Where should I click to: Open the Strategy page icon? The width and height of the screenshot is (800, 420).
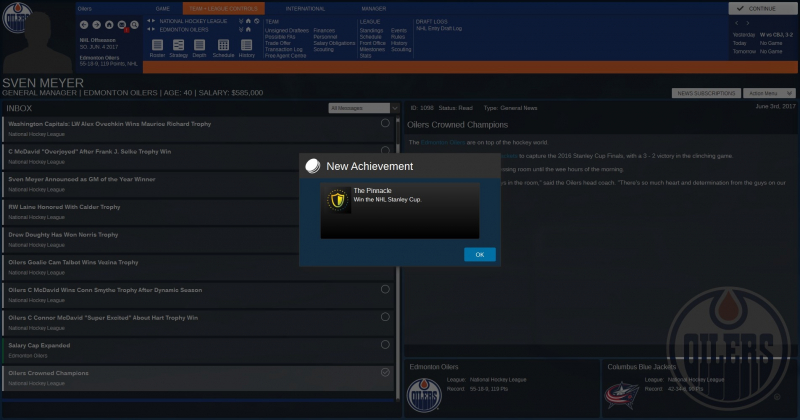pyautogui.click(x=178, y=45)
